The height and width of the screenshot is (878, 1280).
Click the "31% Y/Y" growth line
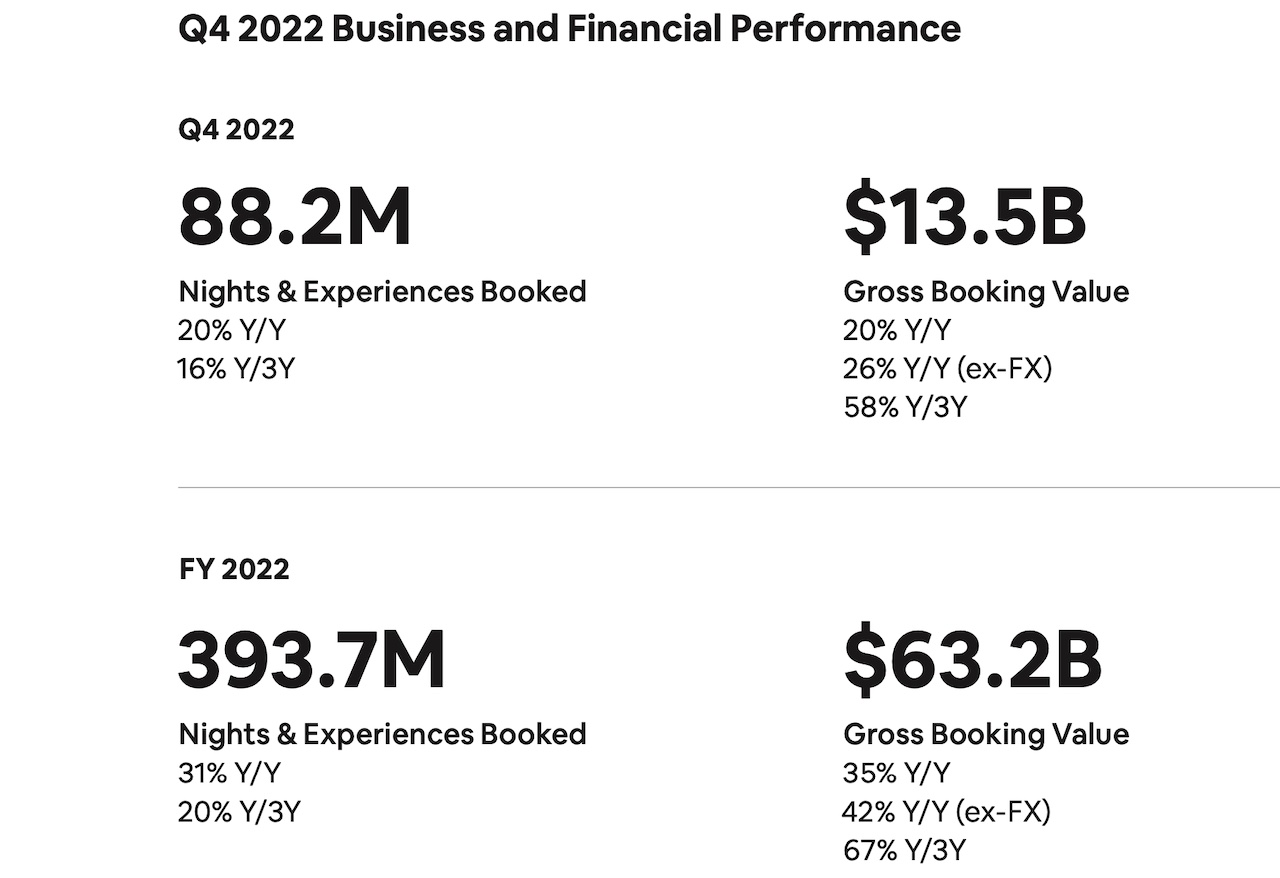[229, 773]
